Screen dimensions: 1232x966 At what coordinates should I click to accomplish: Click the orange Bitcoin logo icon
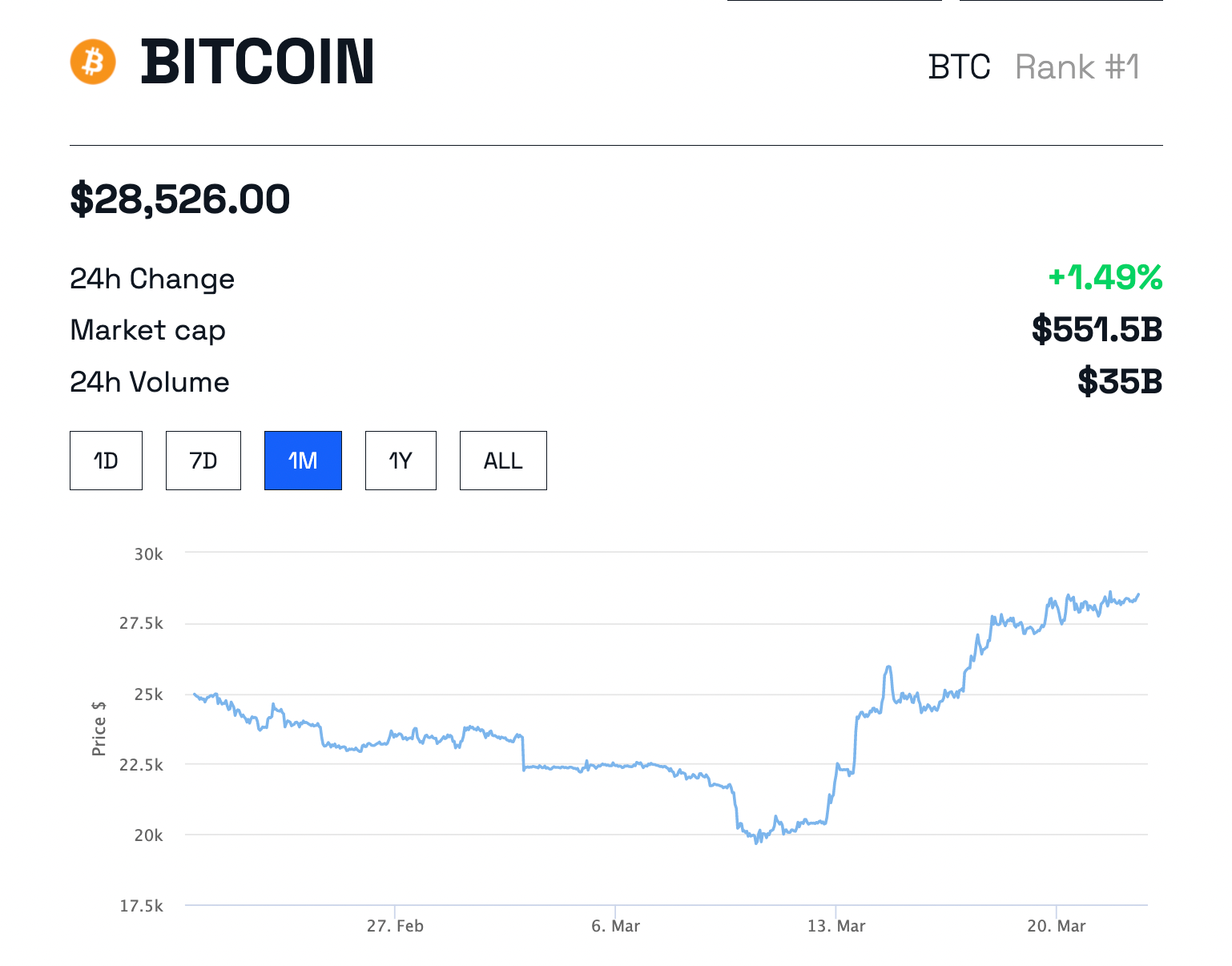point(93,62)
